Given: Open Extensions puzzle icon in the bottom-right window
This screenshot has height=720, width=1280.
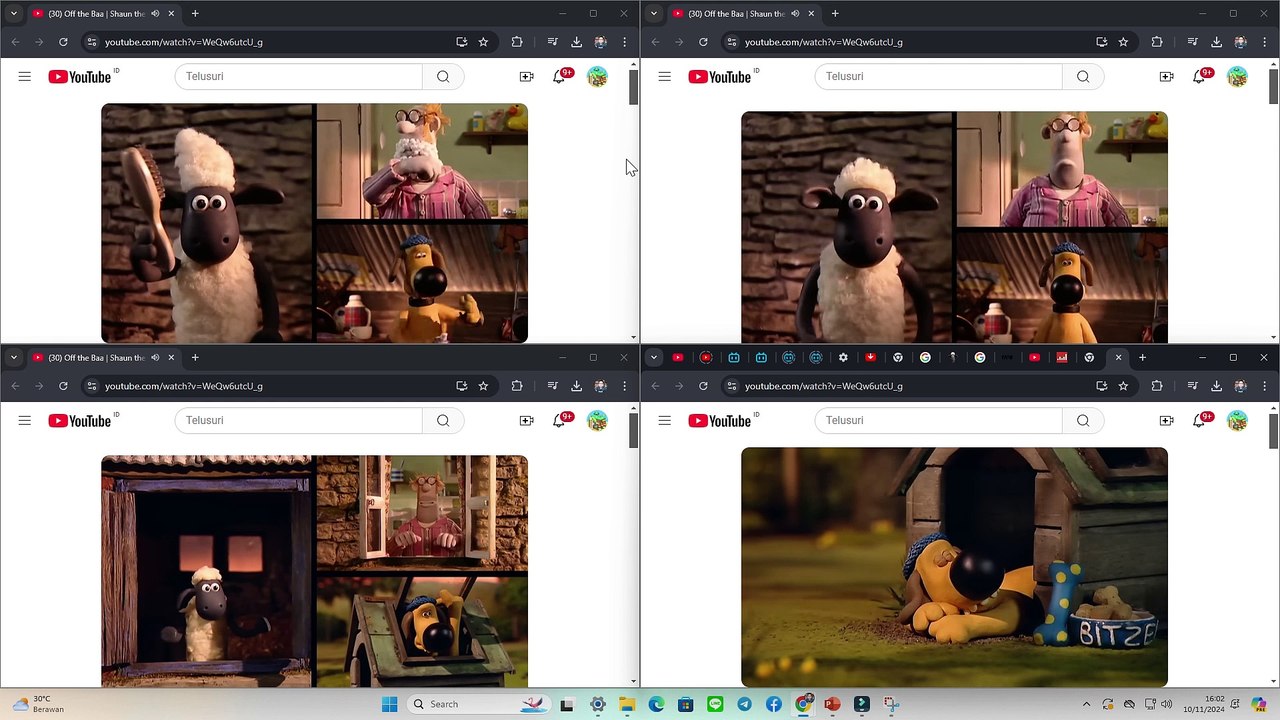Looking at the screenshot, I should click(x=1157, y=386).
